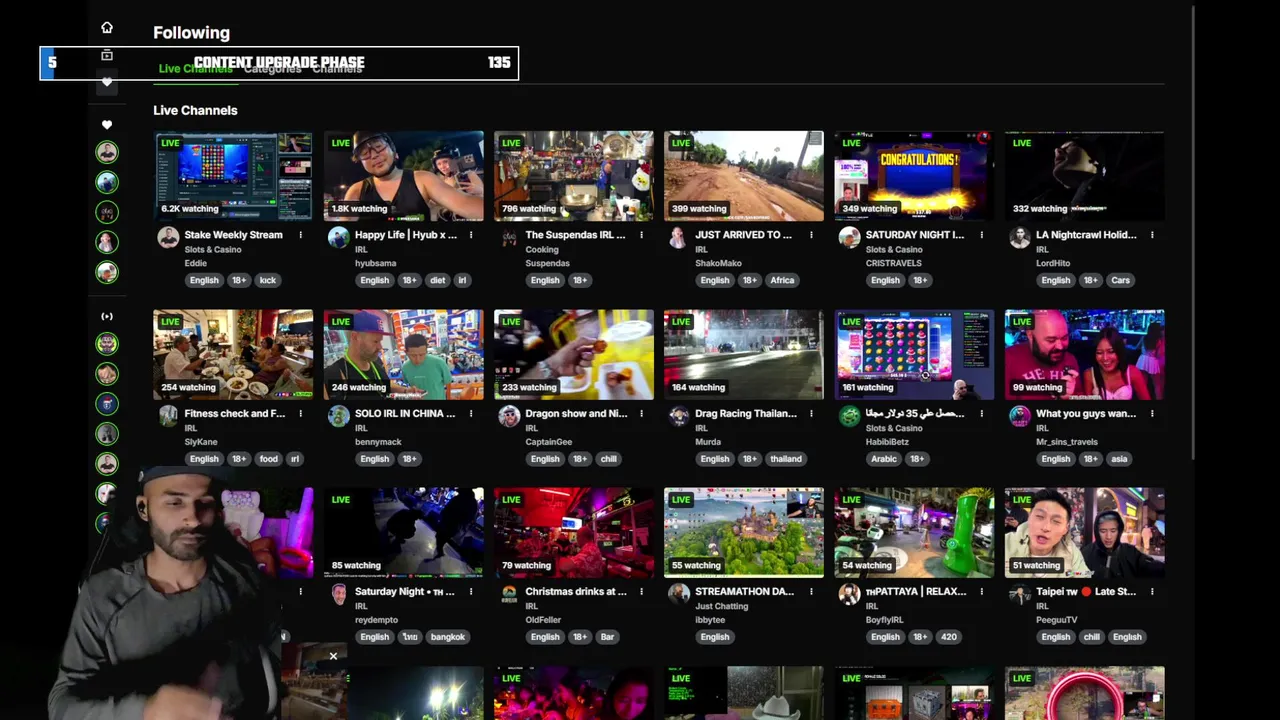Open options menu for Stake Weekly Stream
Image resolution: width=1280 pixels, height=720 pixels.
pos(300,235)
